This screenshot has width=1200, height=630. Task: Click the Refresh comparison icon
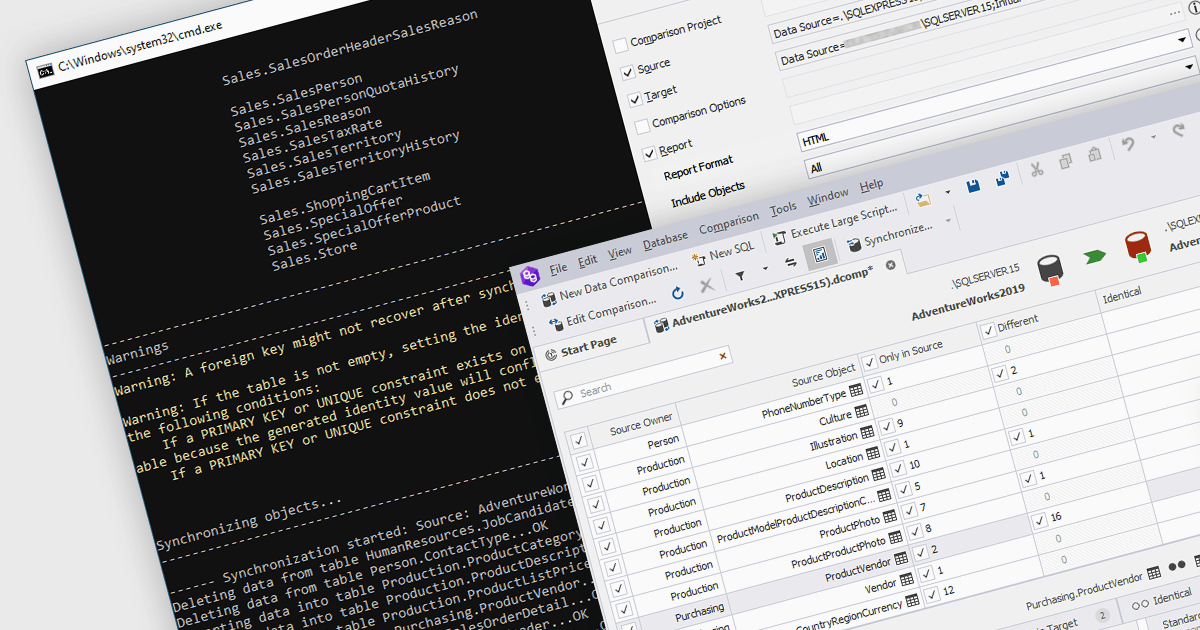(677, 293)
